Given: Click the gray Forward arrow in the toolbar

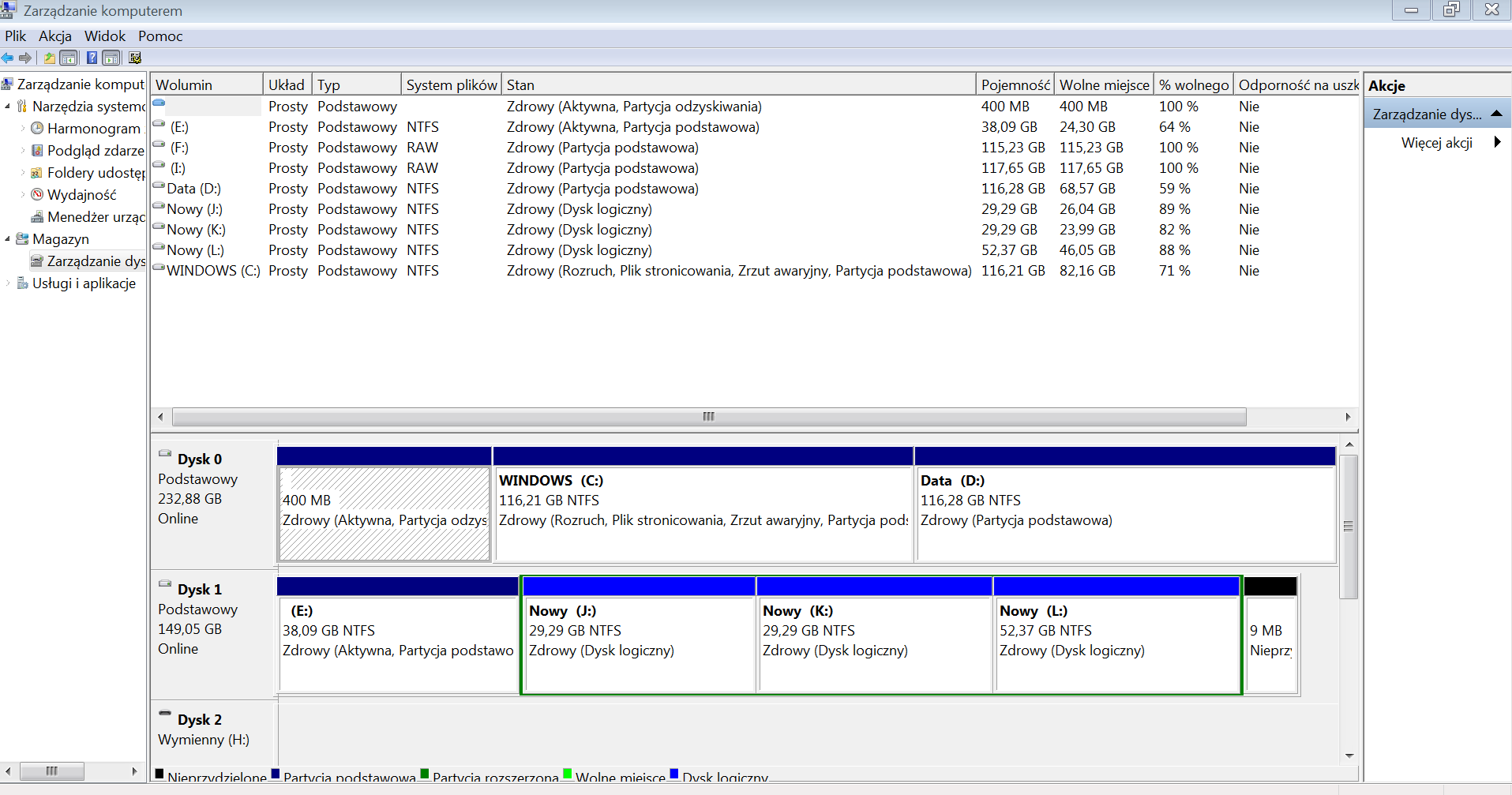Looking at the screenshot, I should [25, 58].
